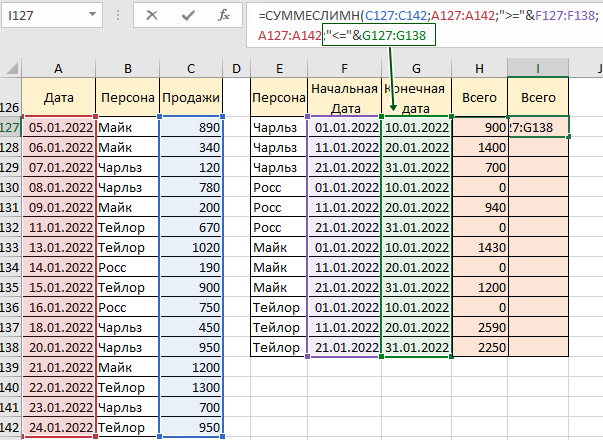
Task: Select row 135 header
Action: [x=10, y=288]
